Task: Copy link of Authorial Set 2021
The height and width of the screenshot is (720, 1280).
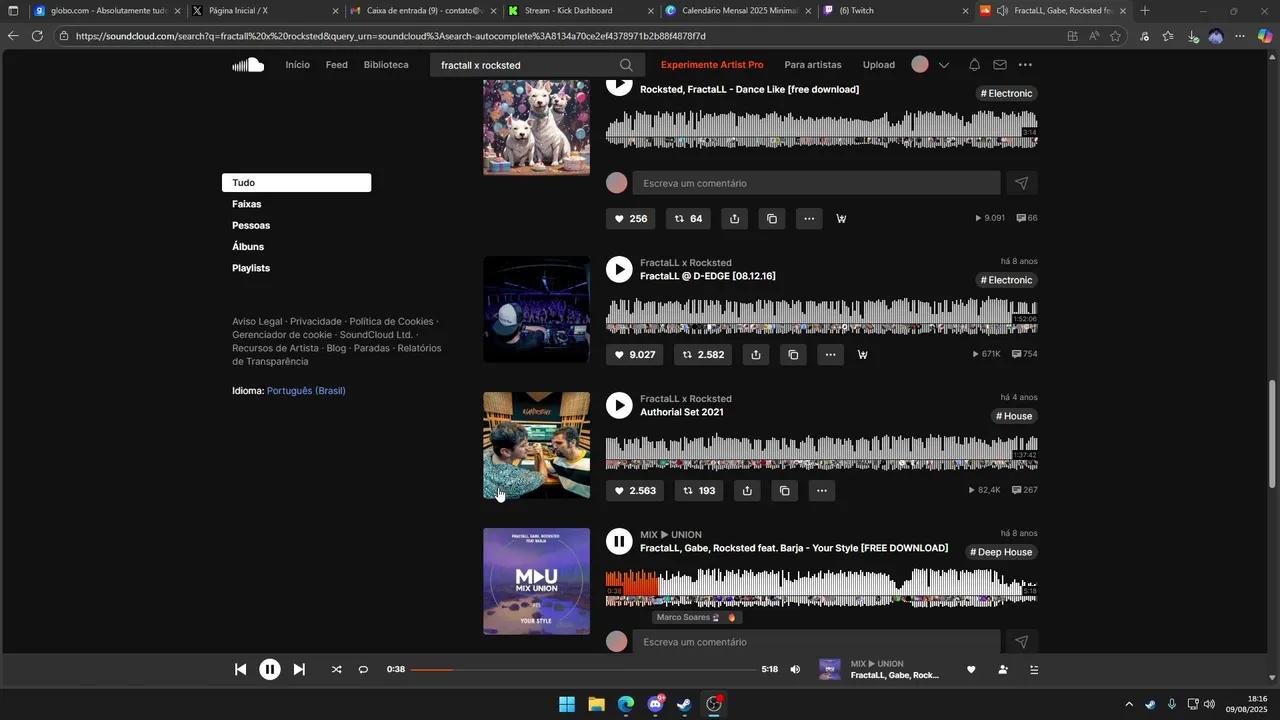Action: [x=784, y=491]
